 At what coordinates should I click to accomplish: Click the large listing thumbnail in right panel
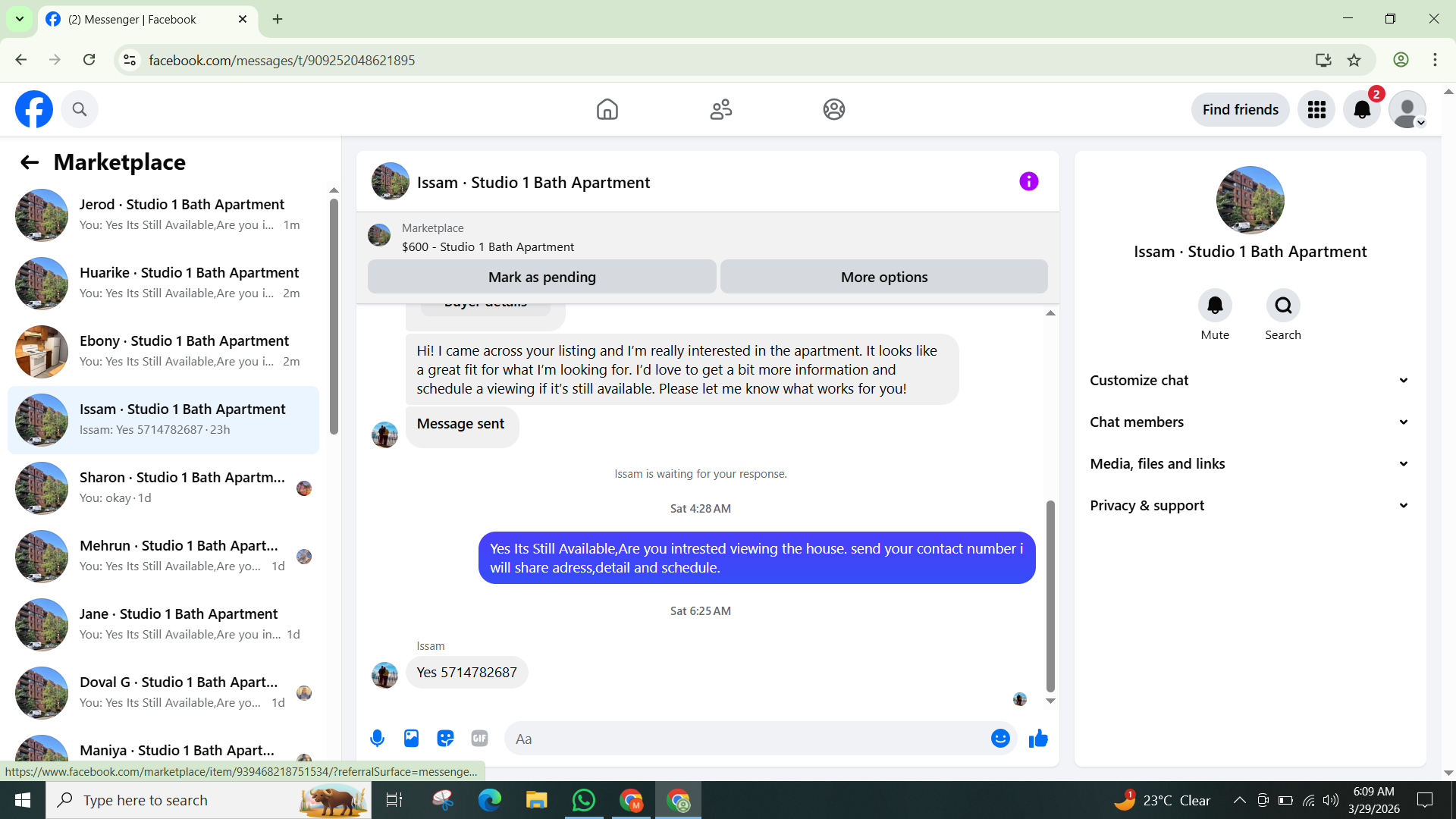click(x=1250, y=200)
